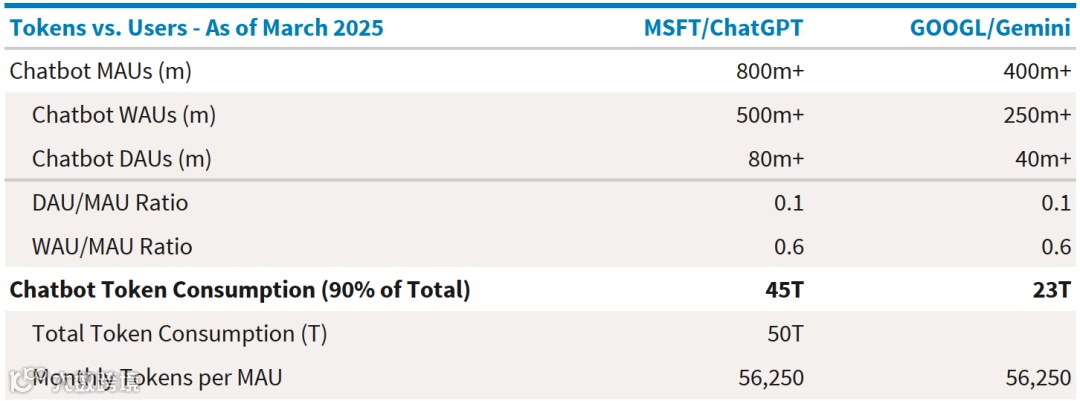The height and width of the screenshot is (401, 1080).
Task: Click the 250m+ WAU value for Gemini
Action: coord(1038,116)
